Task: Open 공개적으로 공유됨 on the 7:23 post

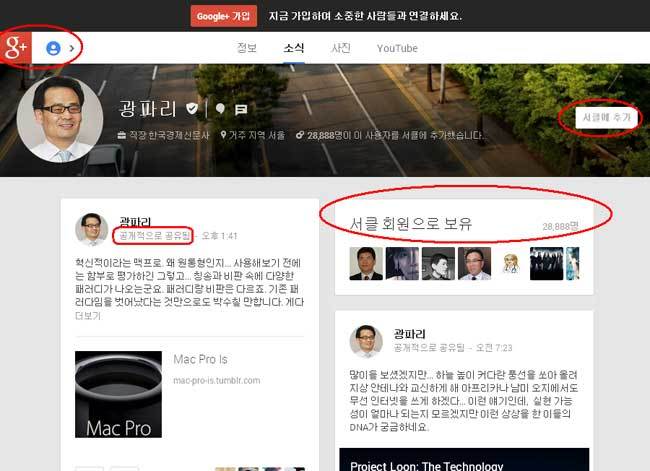Action: 429,347
